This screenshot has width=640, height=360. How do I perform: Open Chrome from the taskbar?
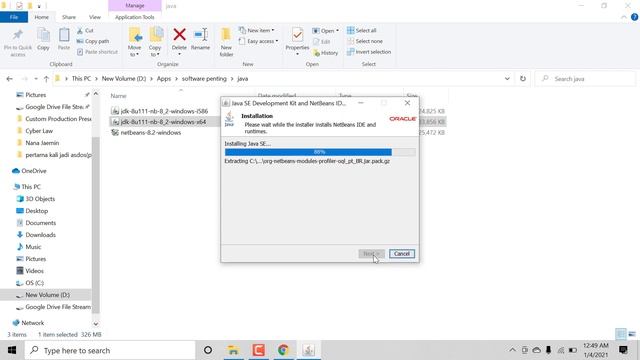tap(283, 350)
